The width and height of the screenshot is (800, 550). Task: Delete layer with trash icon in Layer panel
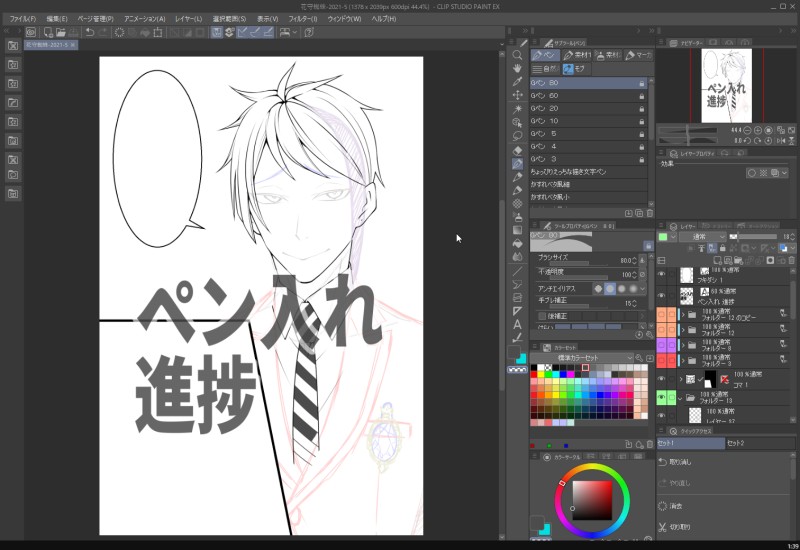point(792,260)
